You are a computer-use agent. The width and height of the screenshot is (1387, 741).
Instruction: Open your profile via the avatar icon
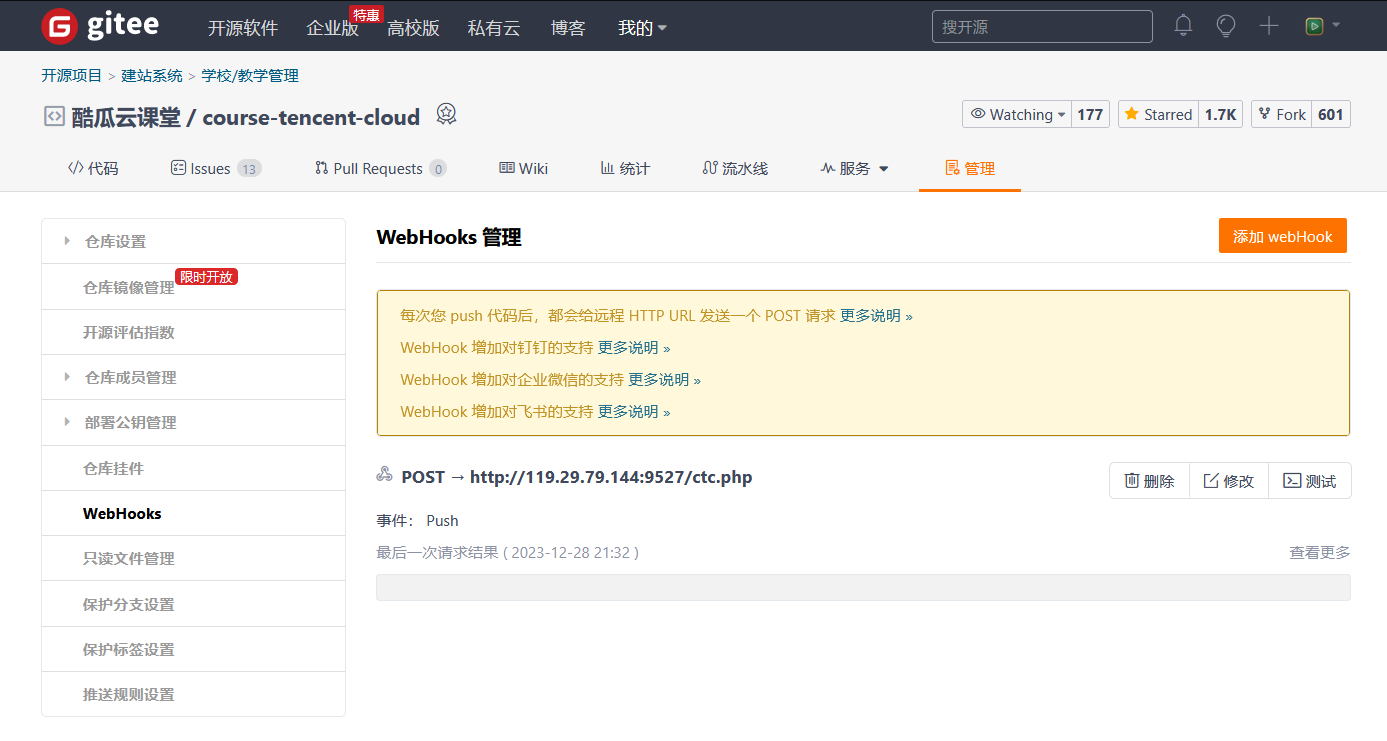(x=1315, y=26)
